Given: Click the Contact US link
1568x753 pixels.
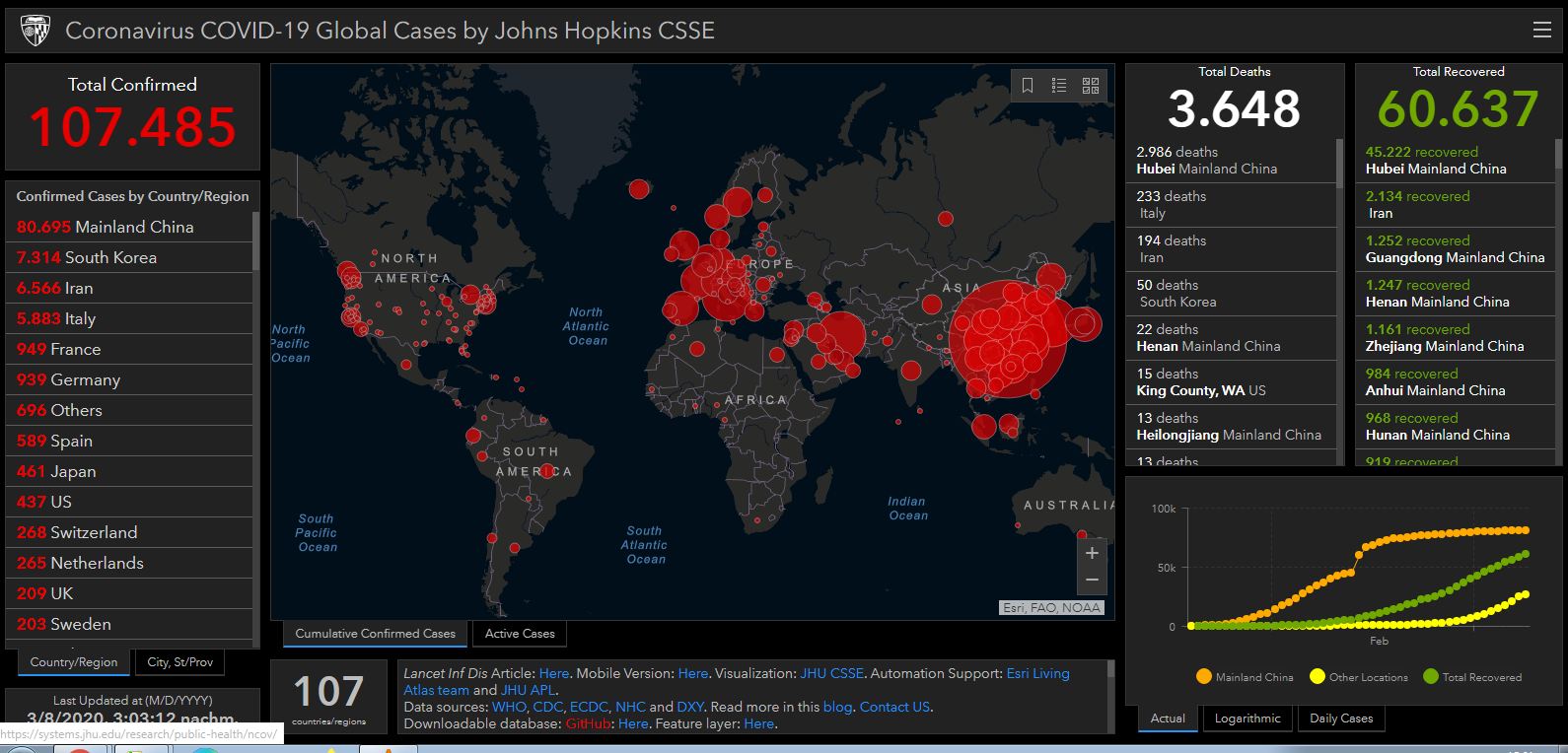Looking at the screenshot, I should click(894, 707).
